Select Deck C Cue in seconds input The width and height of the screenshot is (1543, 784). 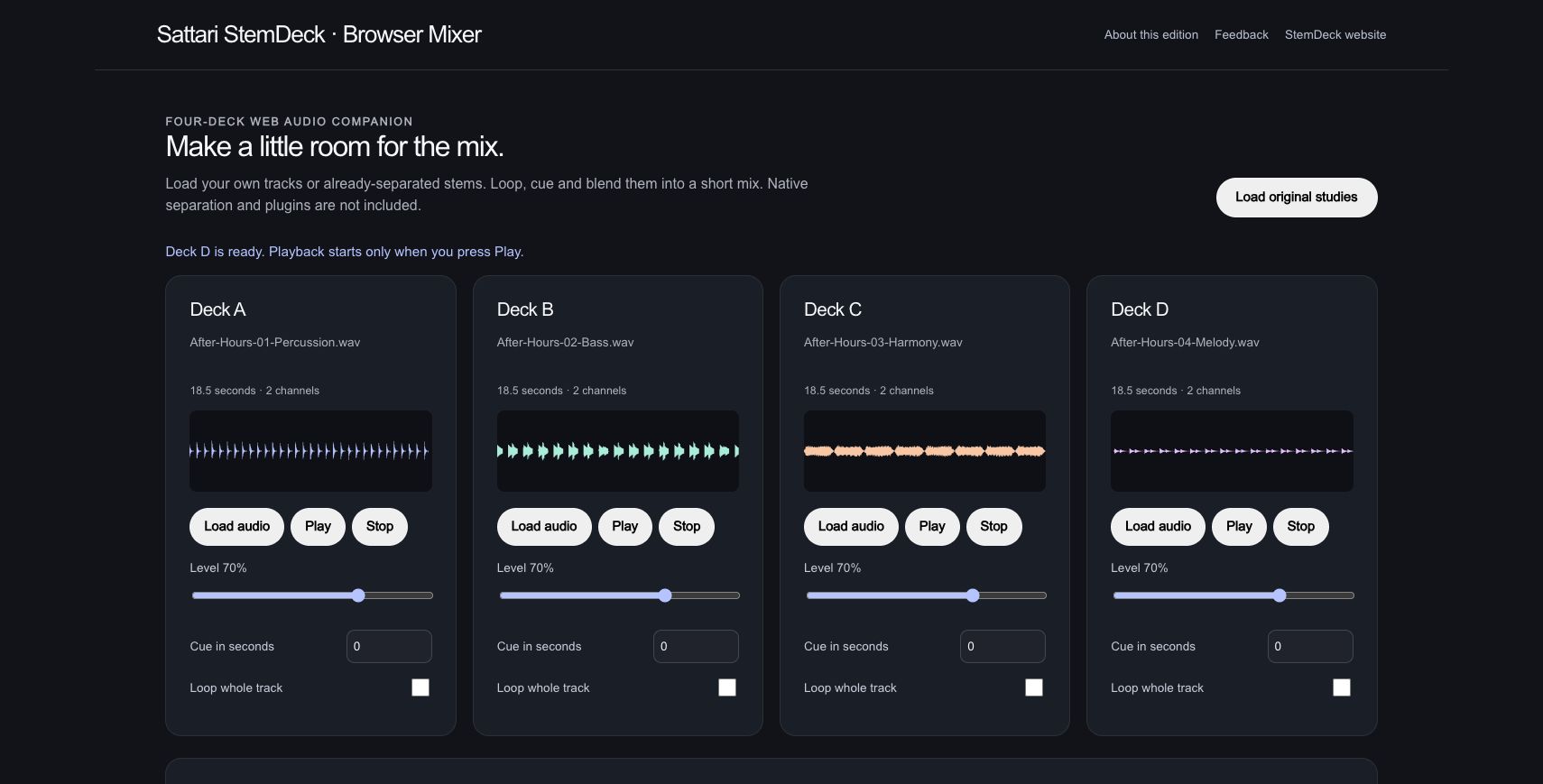(x=1002, y=647)
